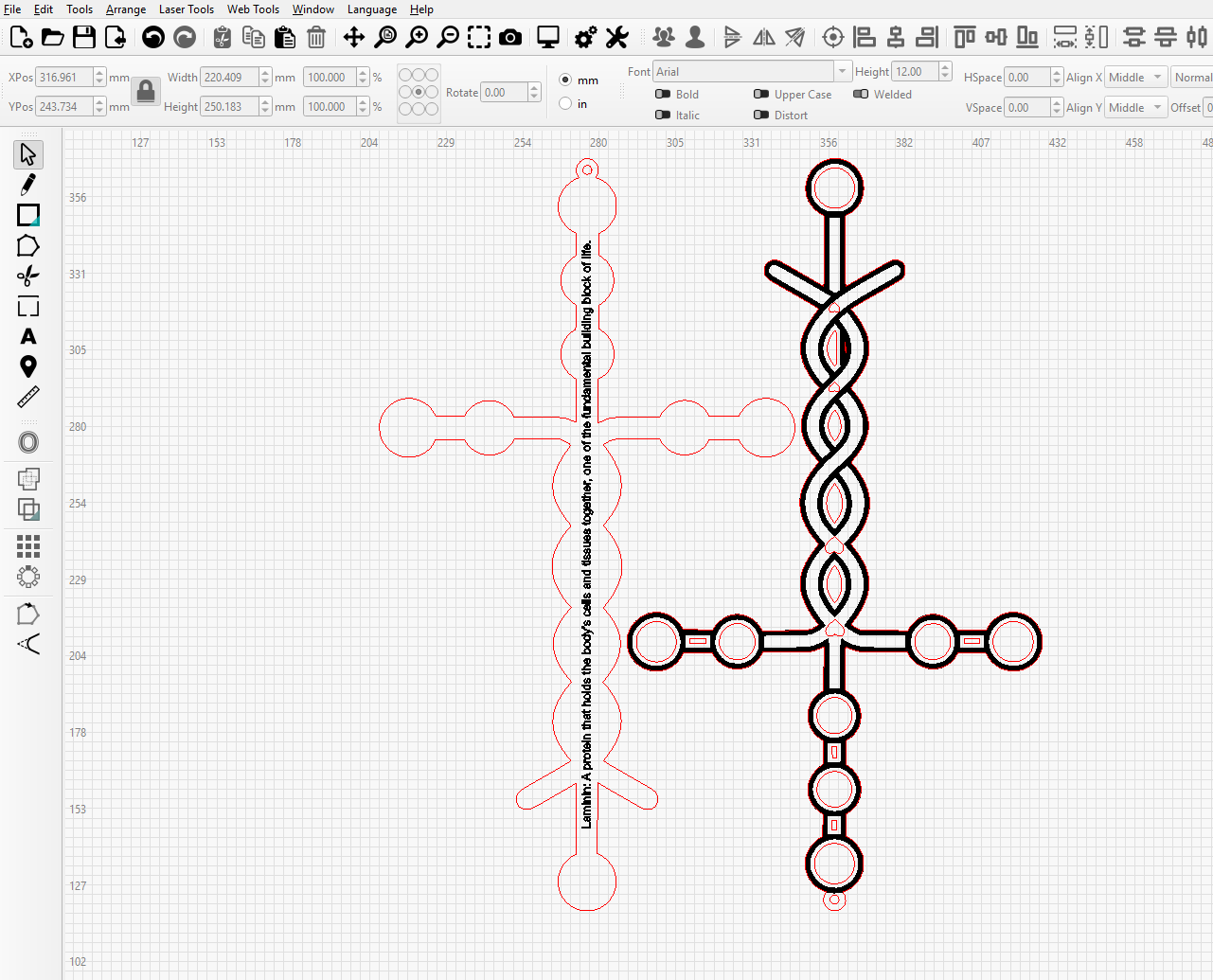Image resolution: width=1213 pixels, height=980 pixels.
Task: Toggle the Distort switch
Action: [761, 115]
